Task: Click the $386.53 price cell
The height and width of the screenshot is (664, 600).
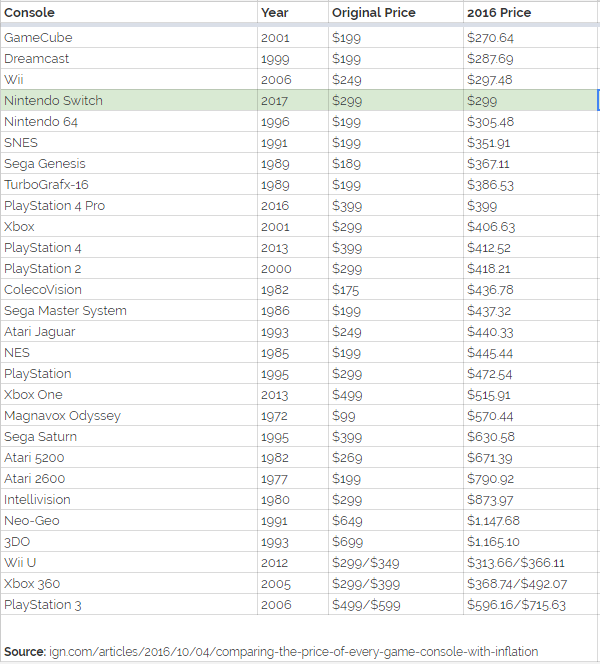Action: 530,185
